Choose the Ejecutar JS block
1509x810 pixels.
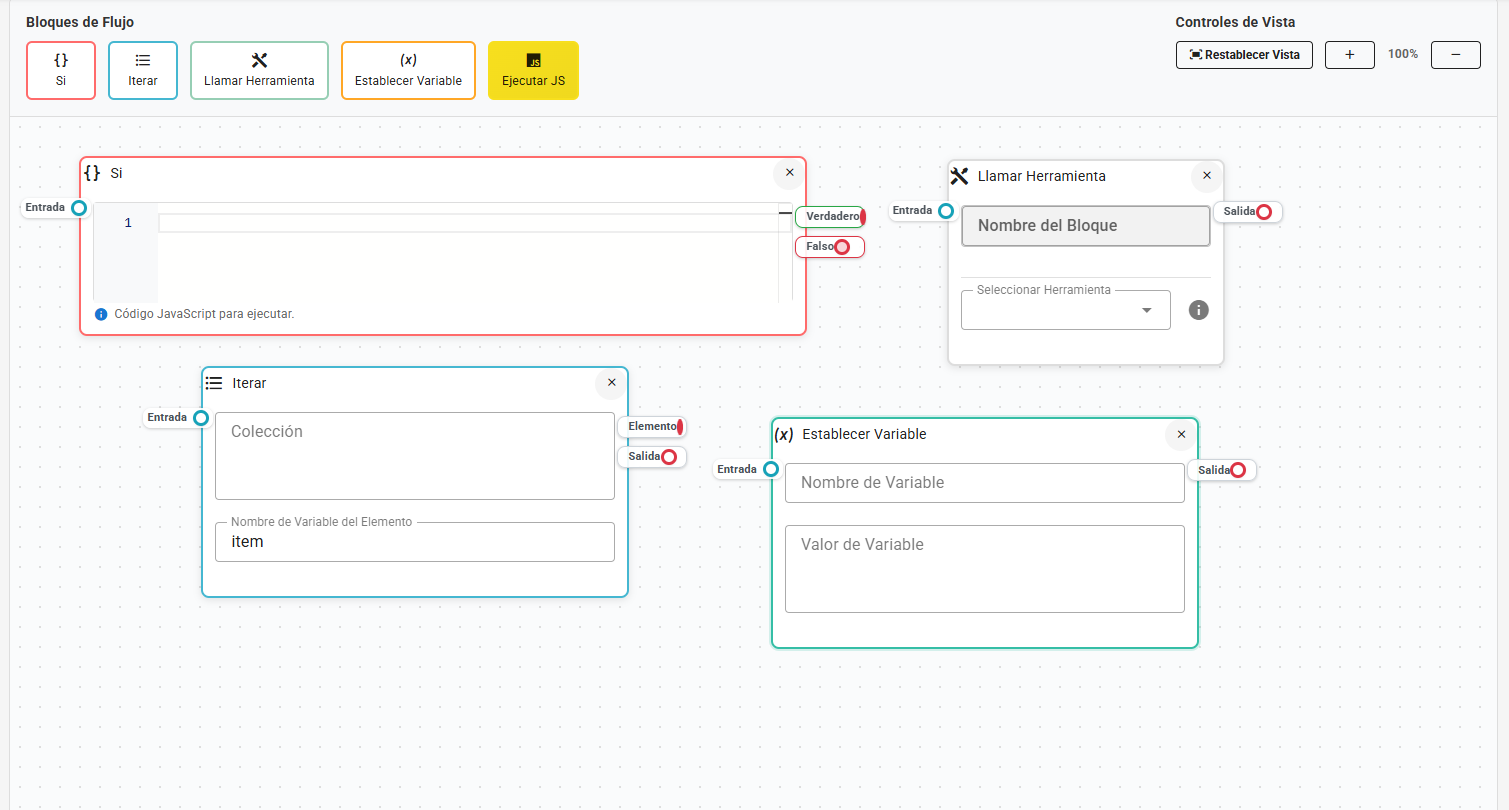coord(533,70)
